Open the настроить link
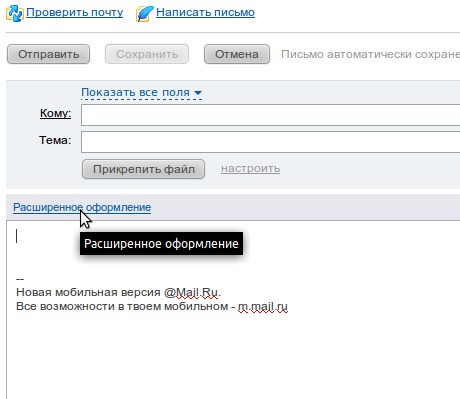This screenshot has height=399, width=460. [x=250, y=169]
